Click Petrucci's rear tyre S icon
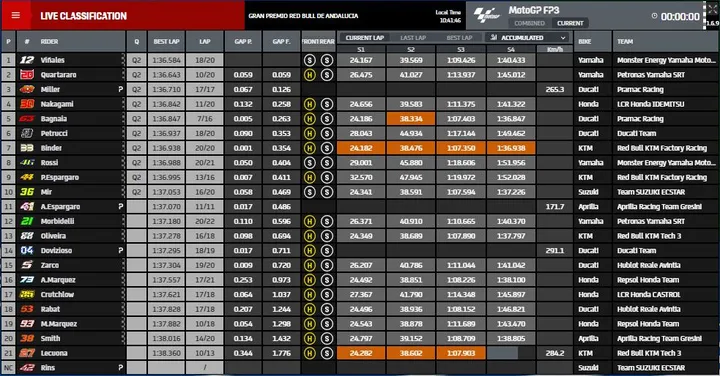This screenshot has width=720, height=376. (326, 133)
